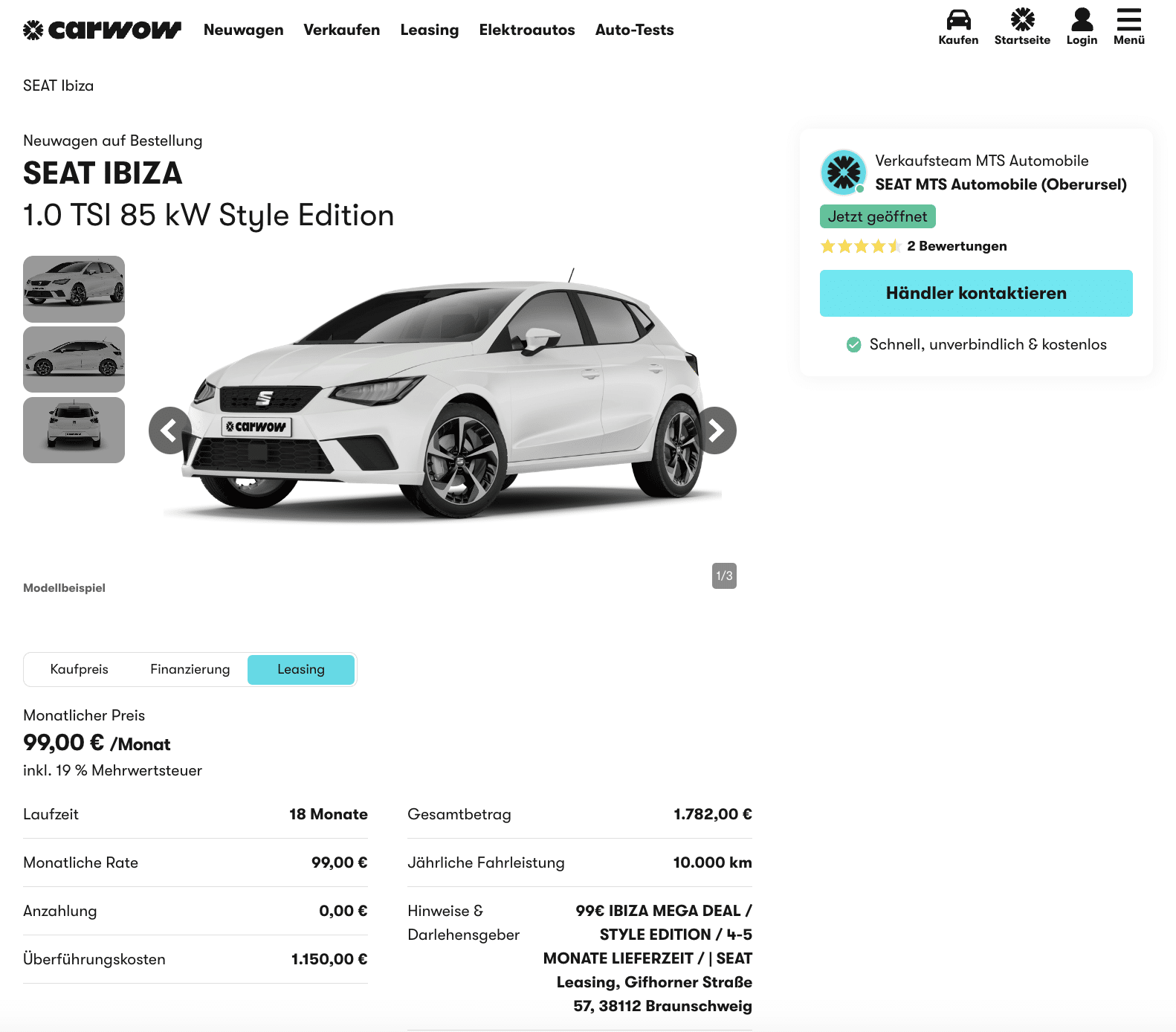
Task: Click the 10.000 km Fahrleistung value
Action: pyautogui.click(x=713, y=862)
